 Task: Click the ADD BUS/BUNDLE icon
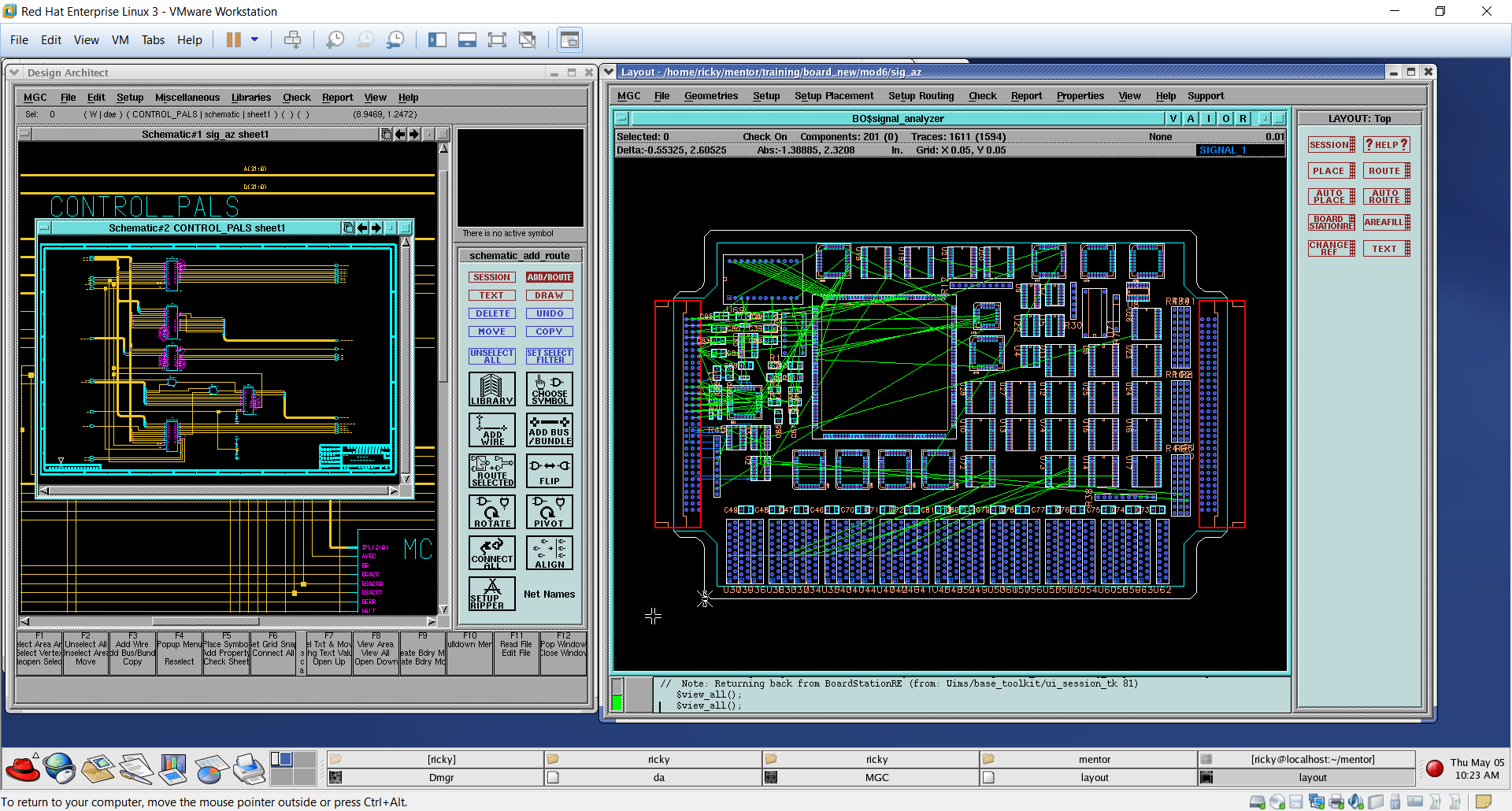click(x=549, y=430)
